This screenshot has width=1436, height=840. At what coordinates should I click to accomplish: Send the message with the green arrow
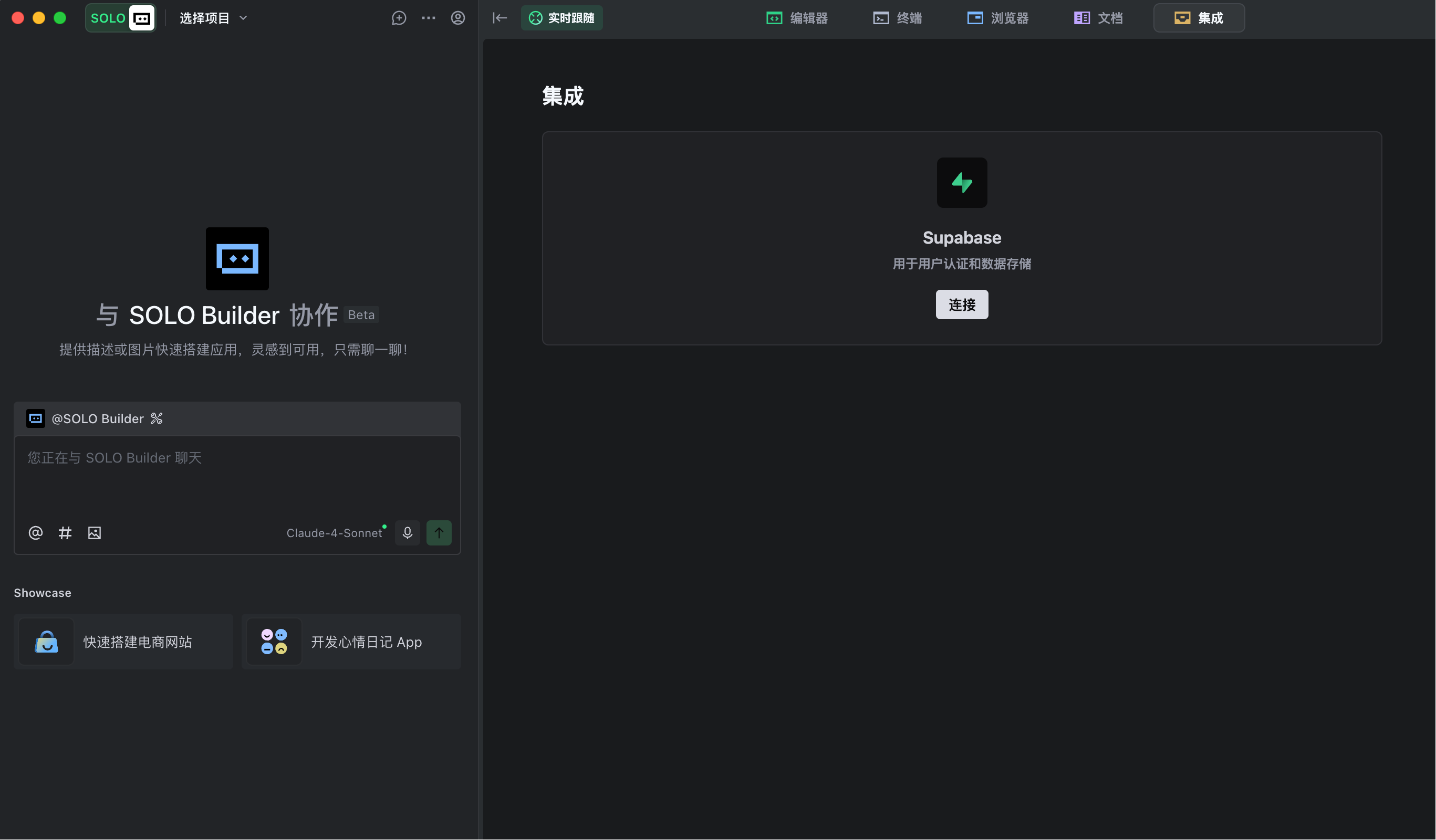tap(439, 533)
